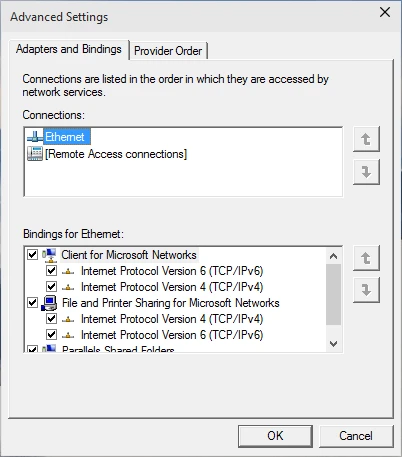Screen dimensions: 402x457
Task: Uncheck Client for Microsoft Networks binding
Action: [x=32, y=255]
